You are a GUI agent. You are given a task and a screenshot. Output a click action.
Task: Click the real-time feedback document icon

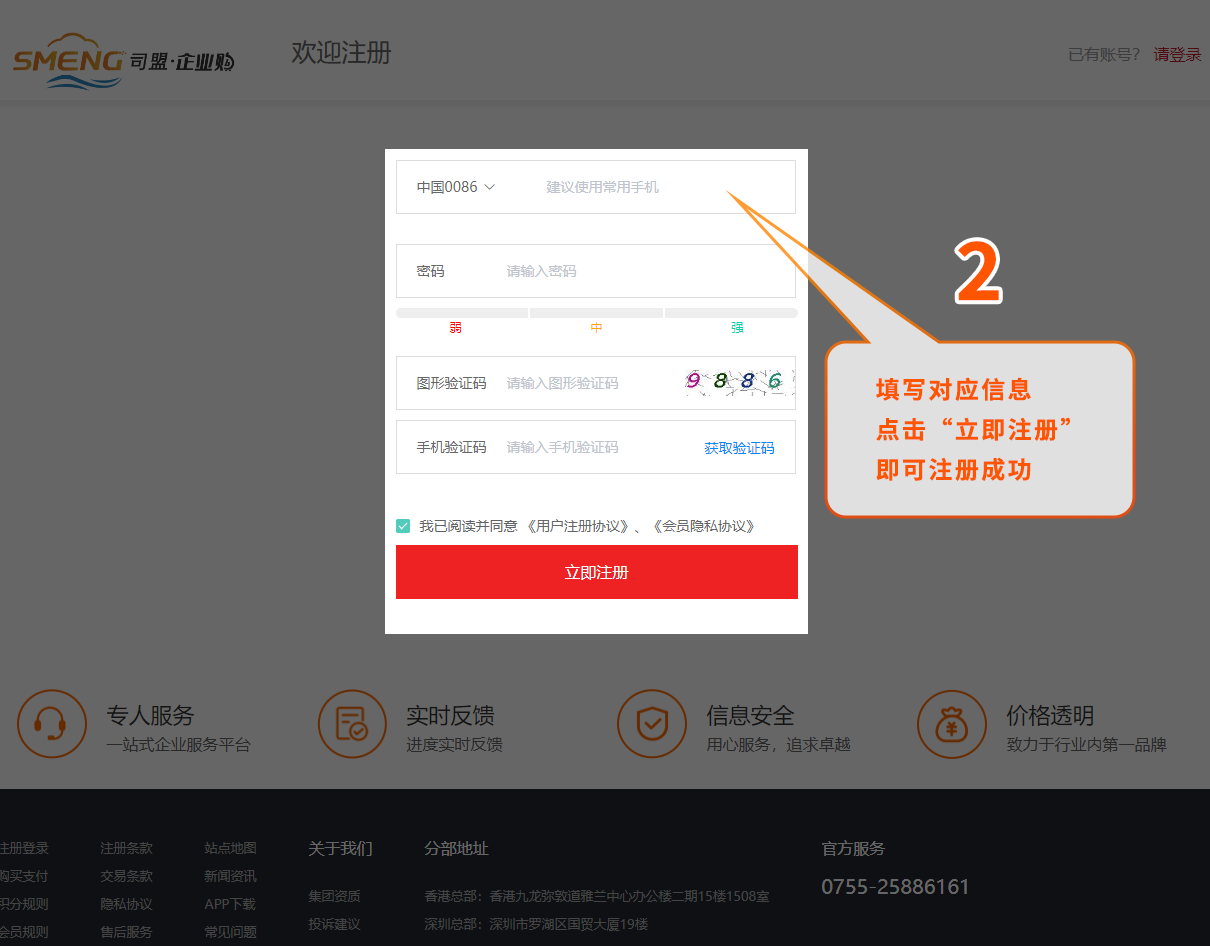pos(352,724)
